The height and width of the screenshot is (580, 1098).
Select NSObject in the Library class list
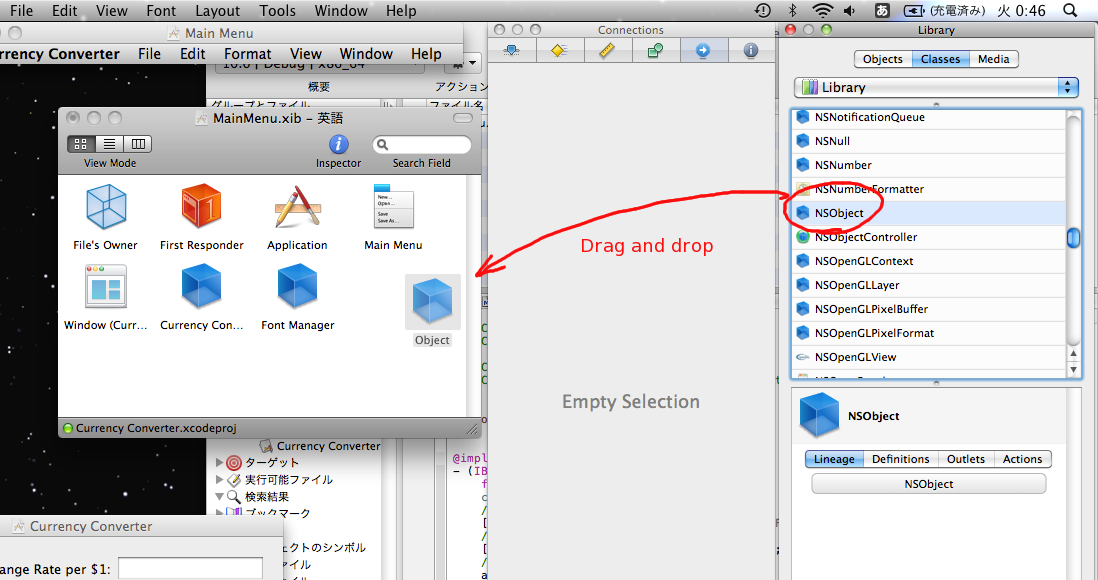929,213
